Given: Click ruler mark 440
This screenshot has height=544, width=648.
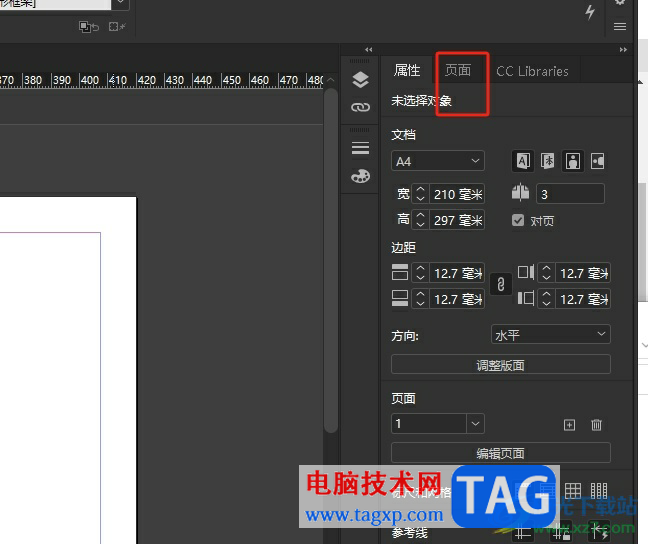Looking at the screenshot, I should coord(203,80).
